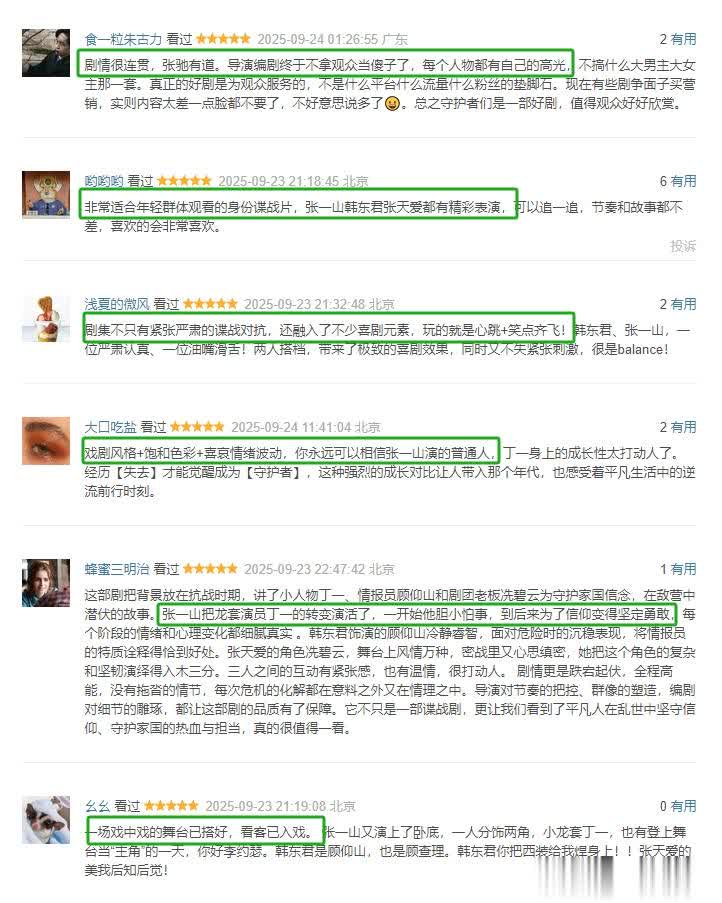This screenshot has height=903, width=722.
Task: Vote 有用 on 蜂蜜三明治's long review
Action: [x=683, y=569]
